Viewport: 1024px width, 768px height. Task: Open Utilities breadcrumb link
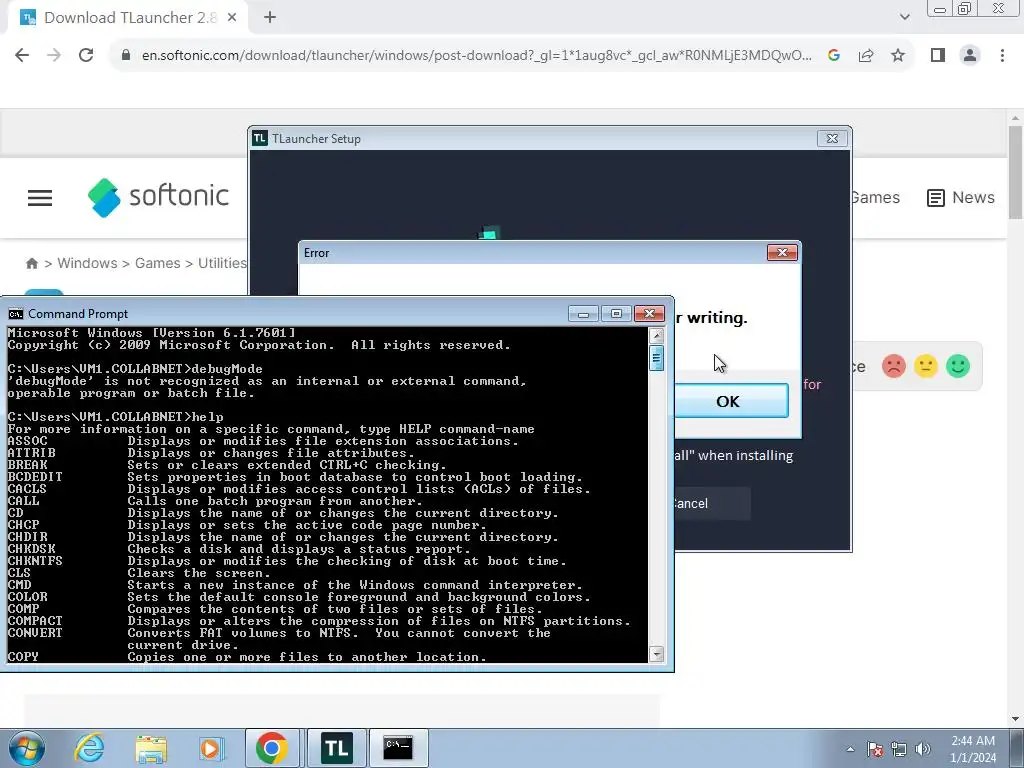(x=222, y=263)
